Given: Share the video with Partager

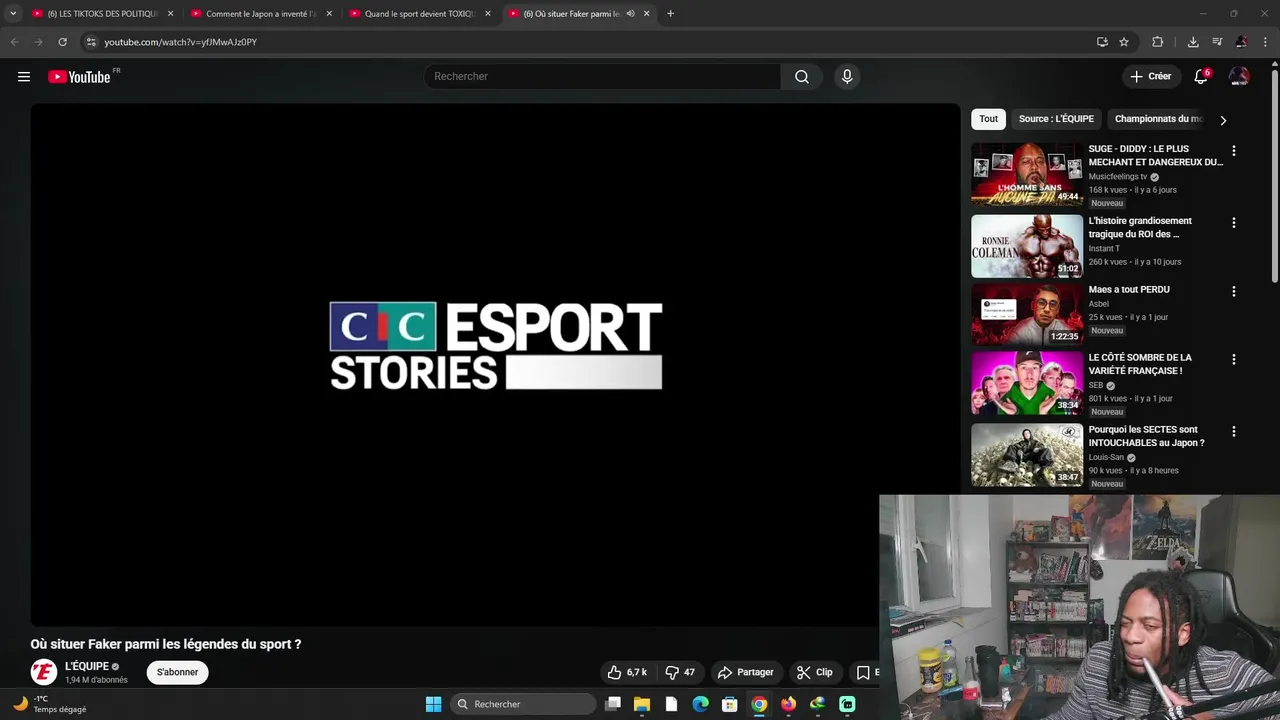Looking at the screenshot, I should [746, 672].
